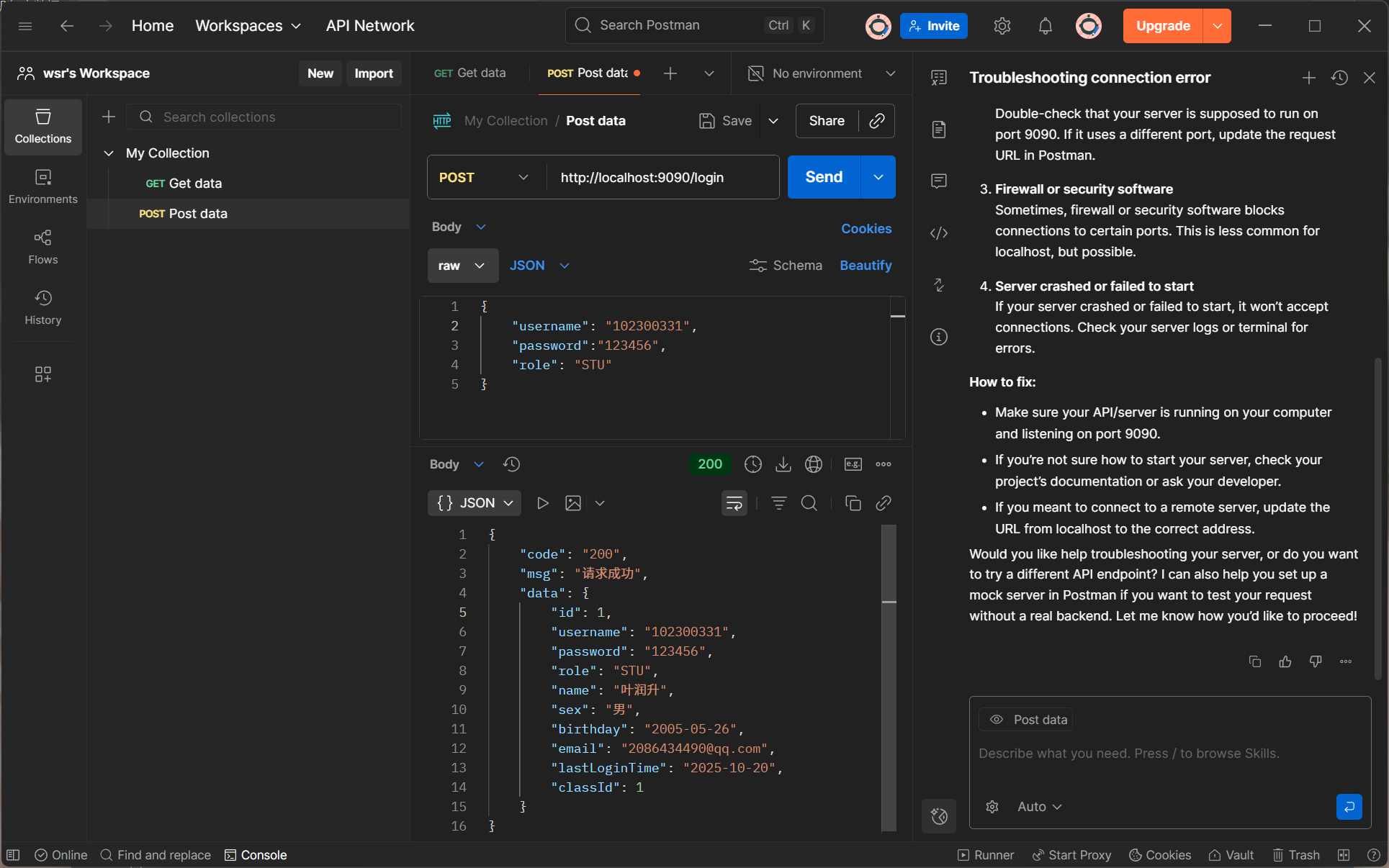Switch to the GET Get data tab
The width and height of the screenshot is (1389, 868).
[469, 73]
